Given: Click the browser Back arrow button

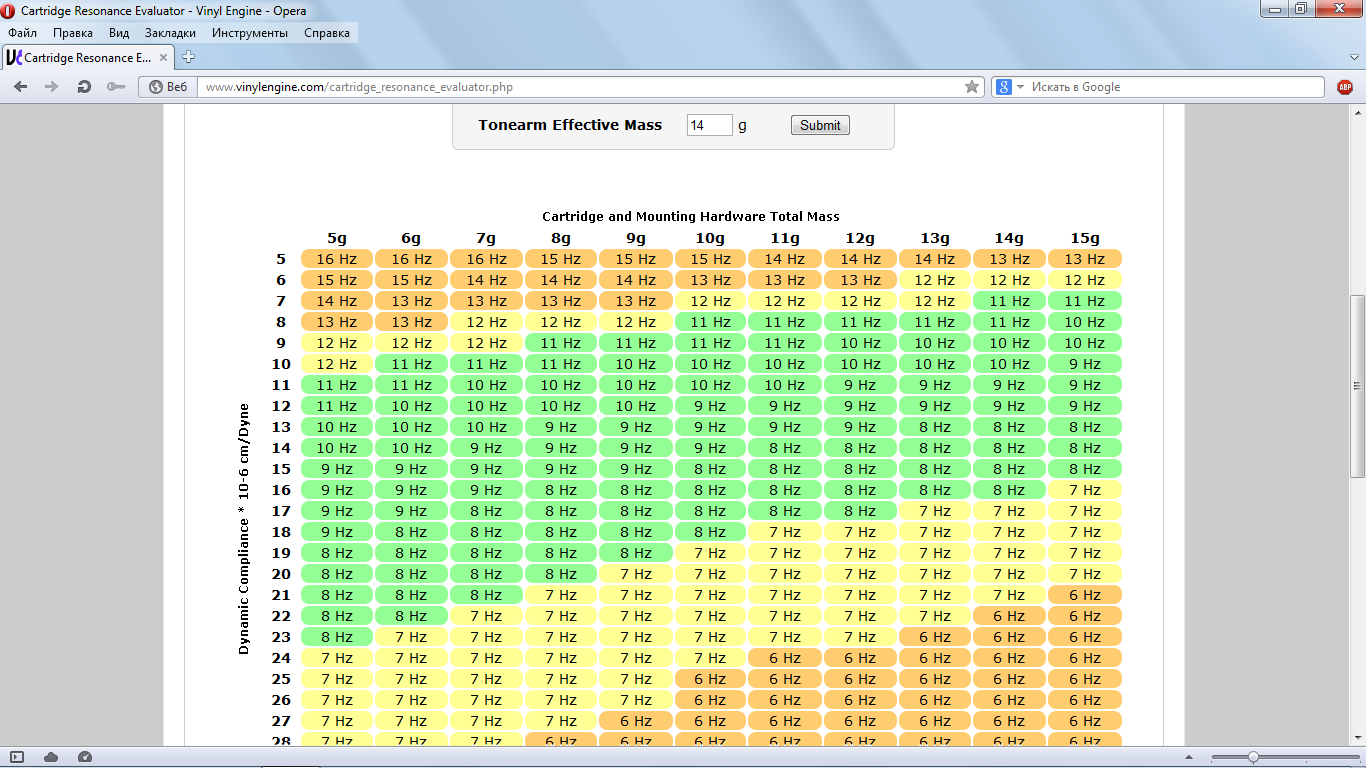Looking at the screenshot, I should point(21,87).
